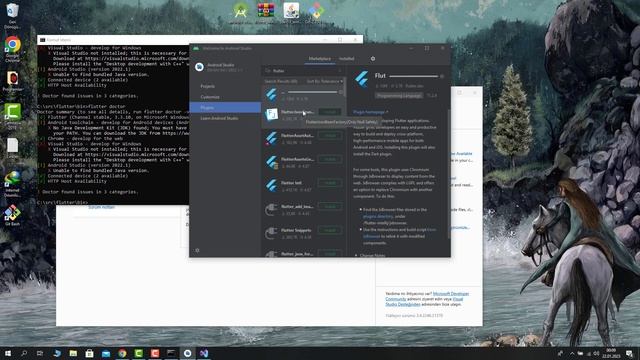Open Microsoft Edge from the taskbar
The height and width of the screenshot is (360, 640).
pyautogui.click(x=57, y=353)
